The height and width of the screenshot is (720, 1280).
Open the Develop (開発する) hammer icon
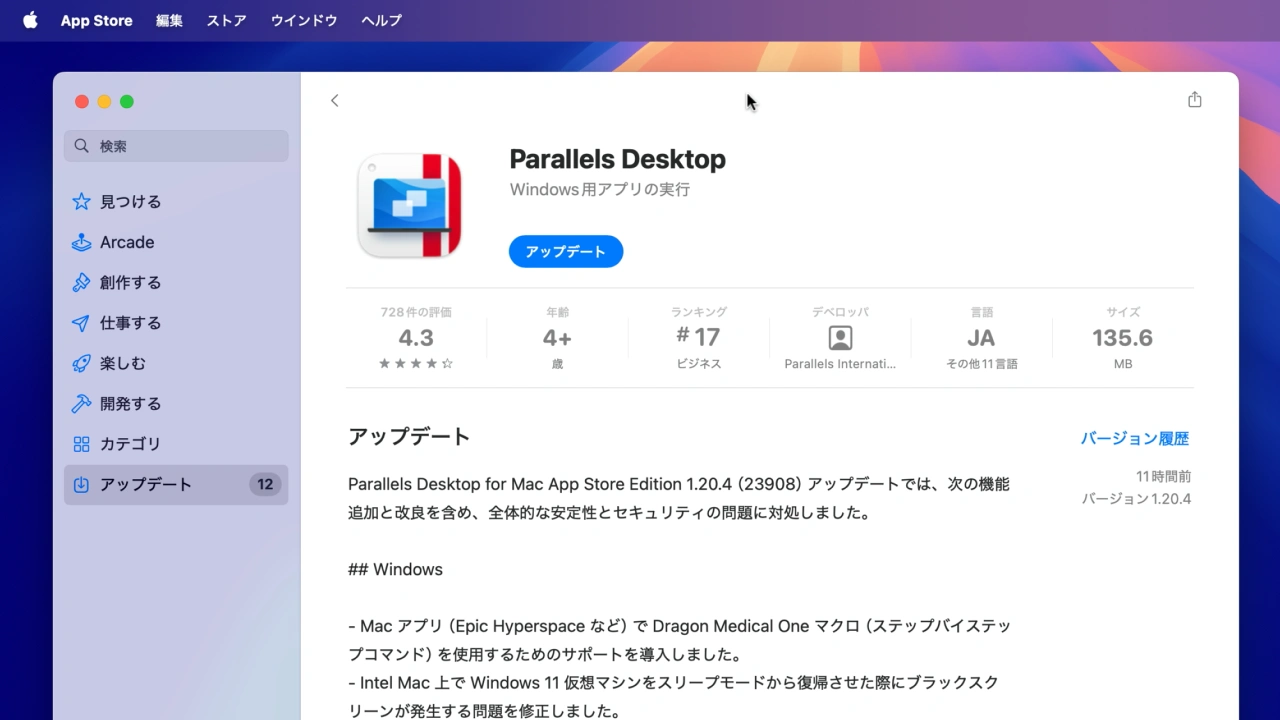82,404
